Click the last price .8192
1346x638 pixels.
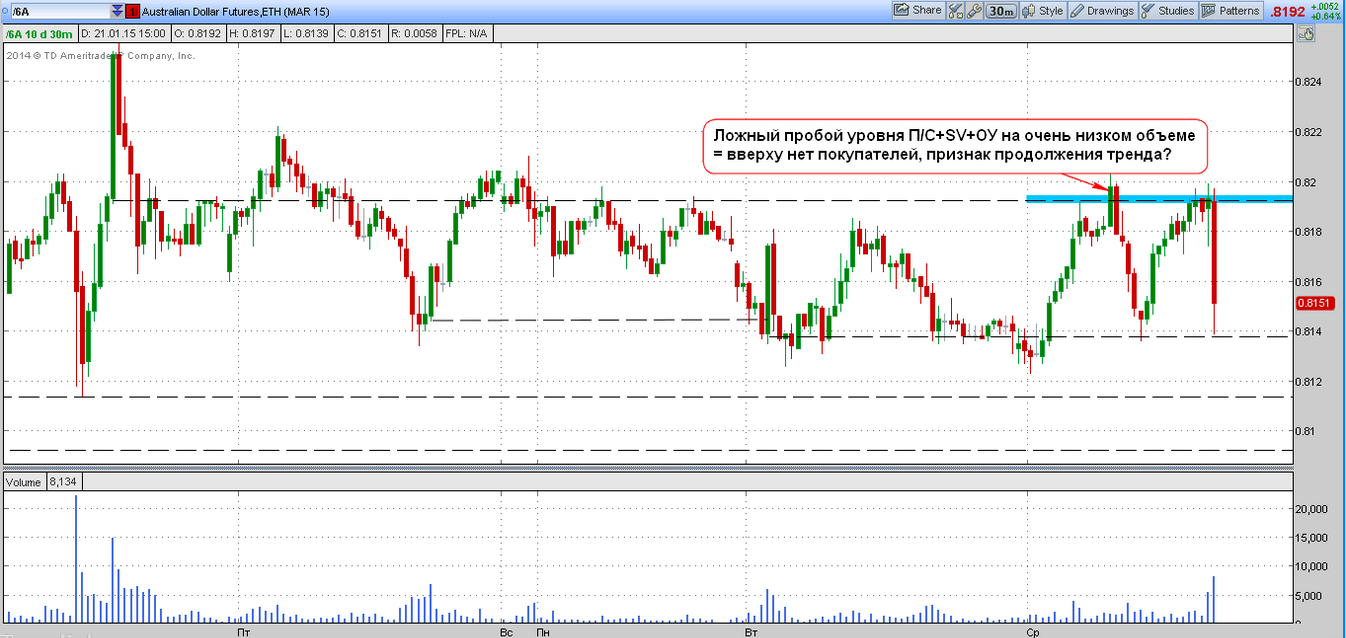[x=1287, y=11]
